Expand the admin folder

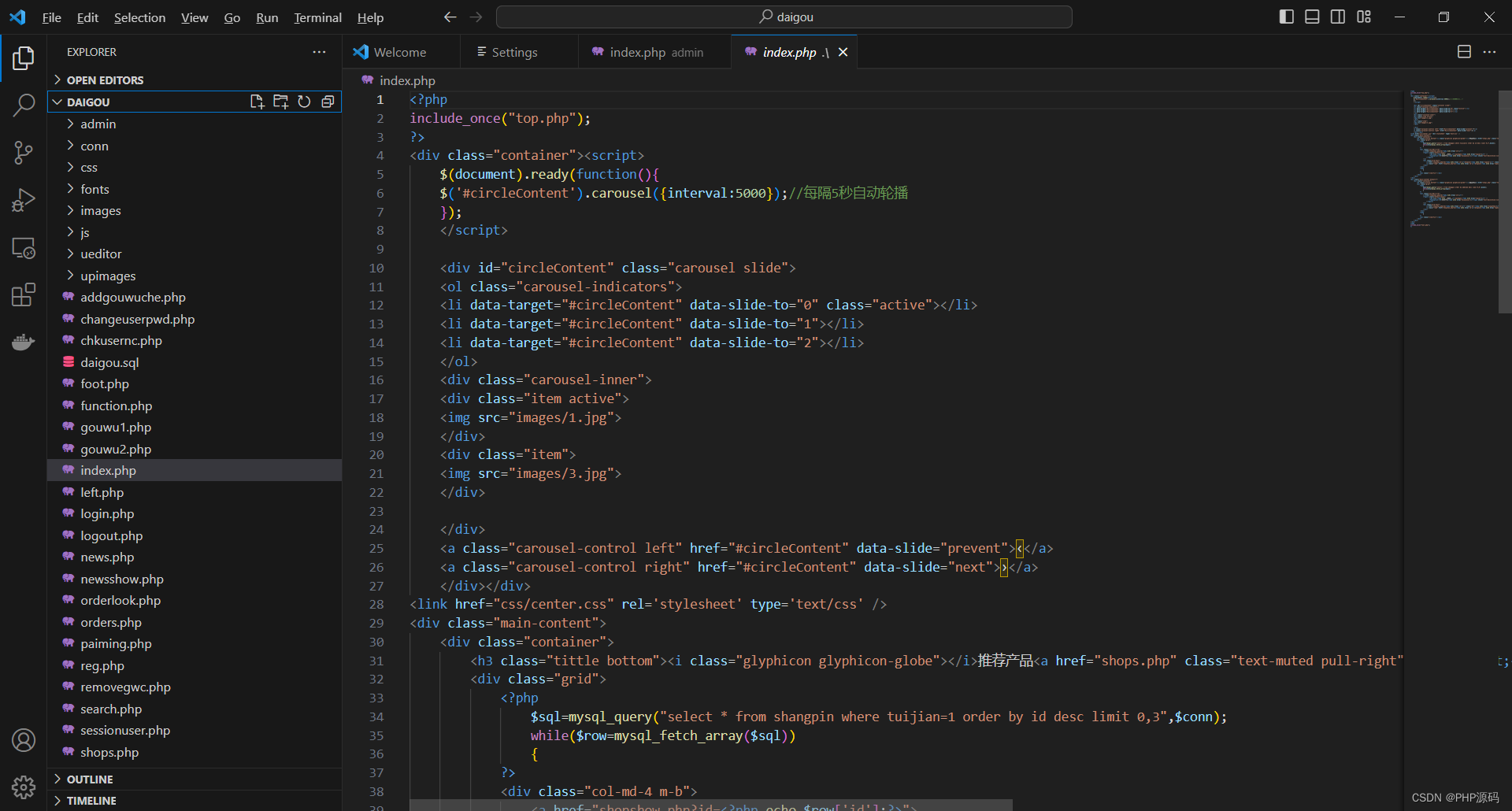(195, 124)
